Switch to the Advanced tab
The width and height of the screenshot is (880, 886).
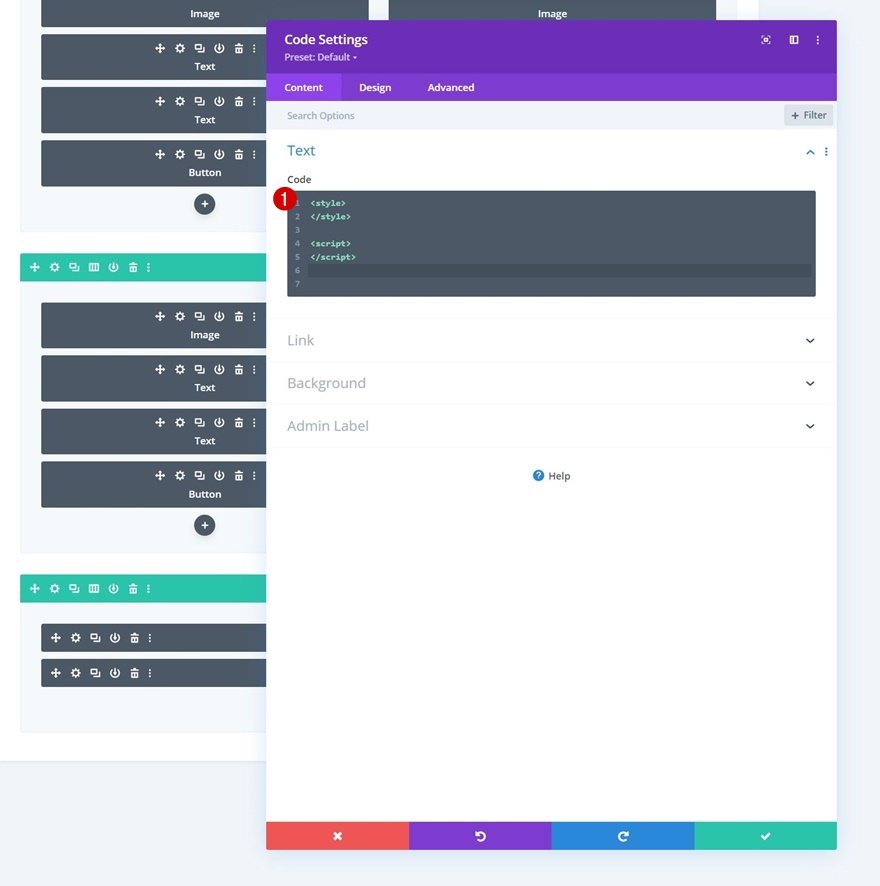(x=451, y=88)
